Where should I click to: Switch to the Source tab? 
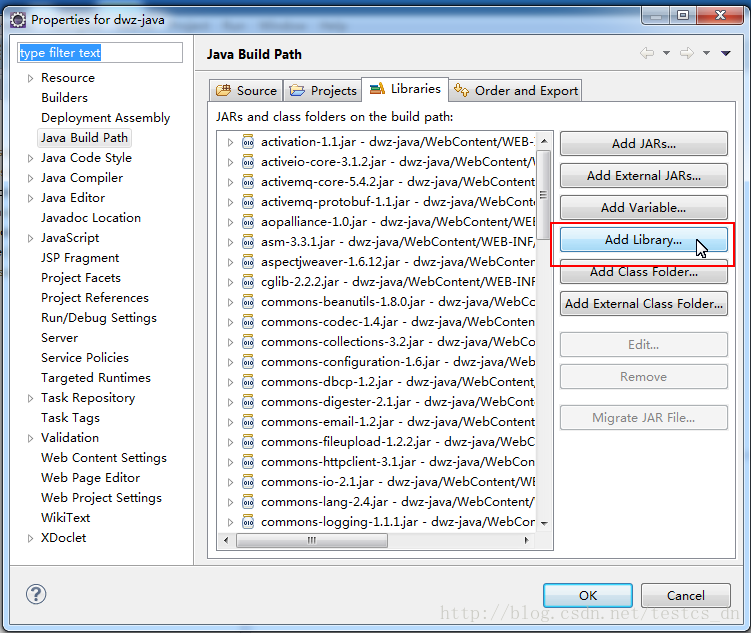246,90
